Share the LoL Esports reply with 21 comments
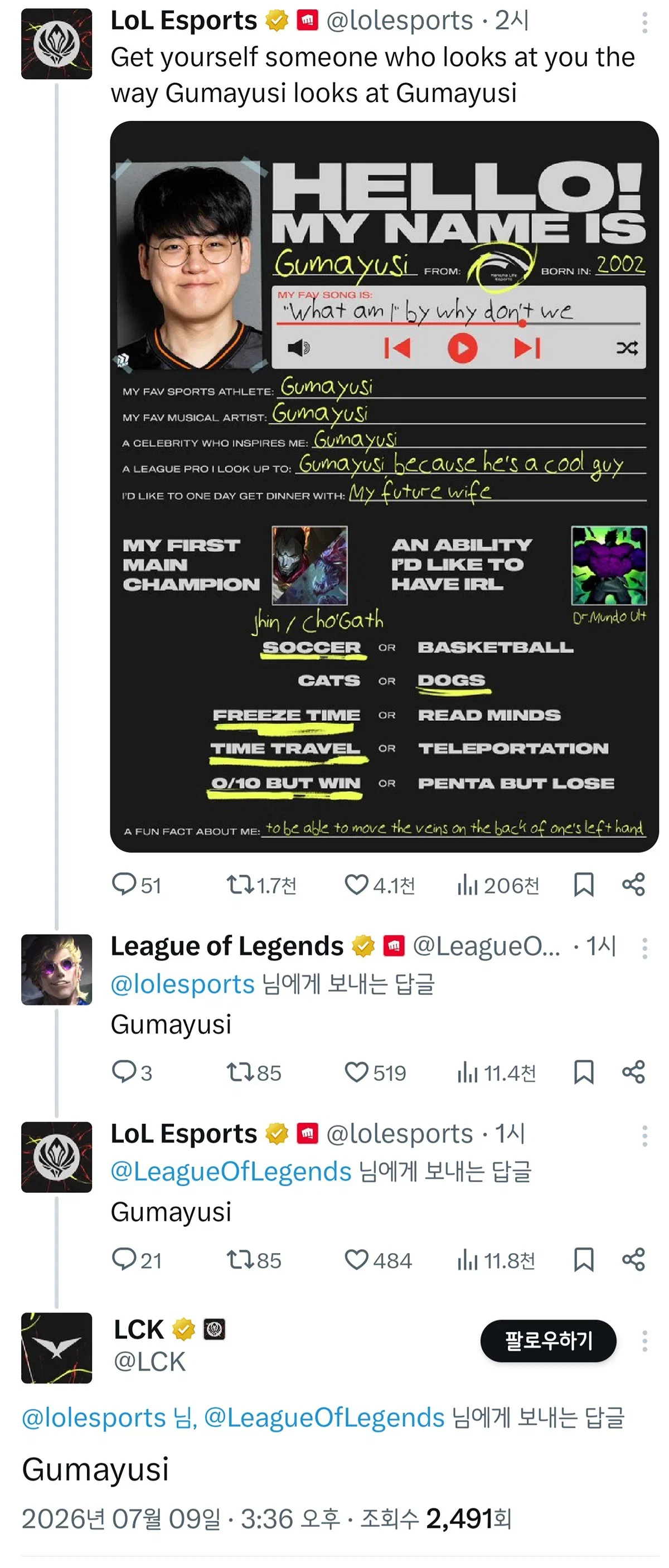The height and width of the screenshot is (1568, 669). 633,1259
